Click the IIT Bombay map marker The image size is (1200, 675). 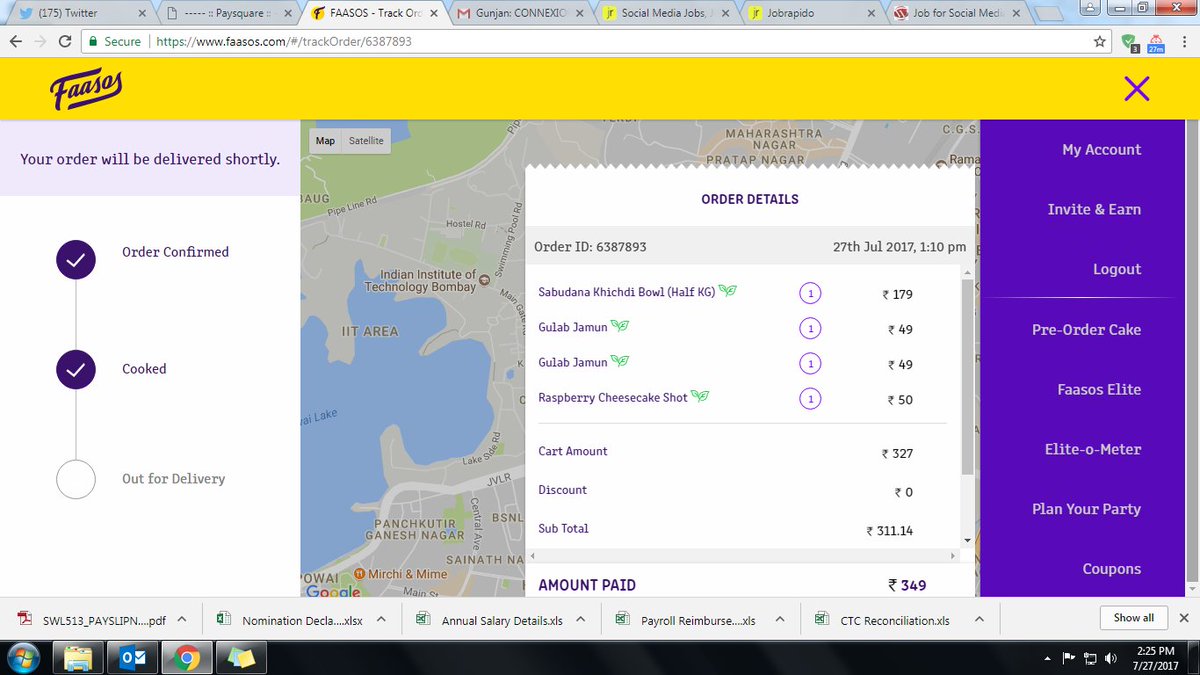(486, 283)
